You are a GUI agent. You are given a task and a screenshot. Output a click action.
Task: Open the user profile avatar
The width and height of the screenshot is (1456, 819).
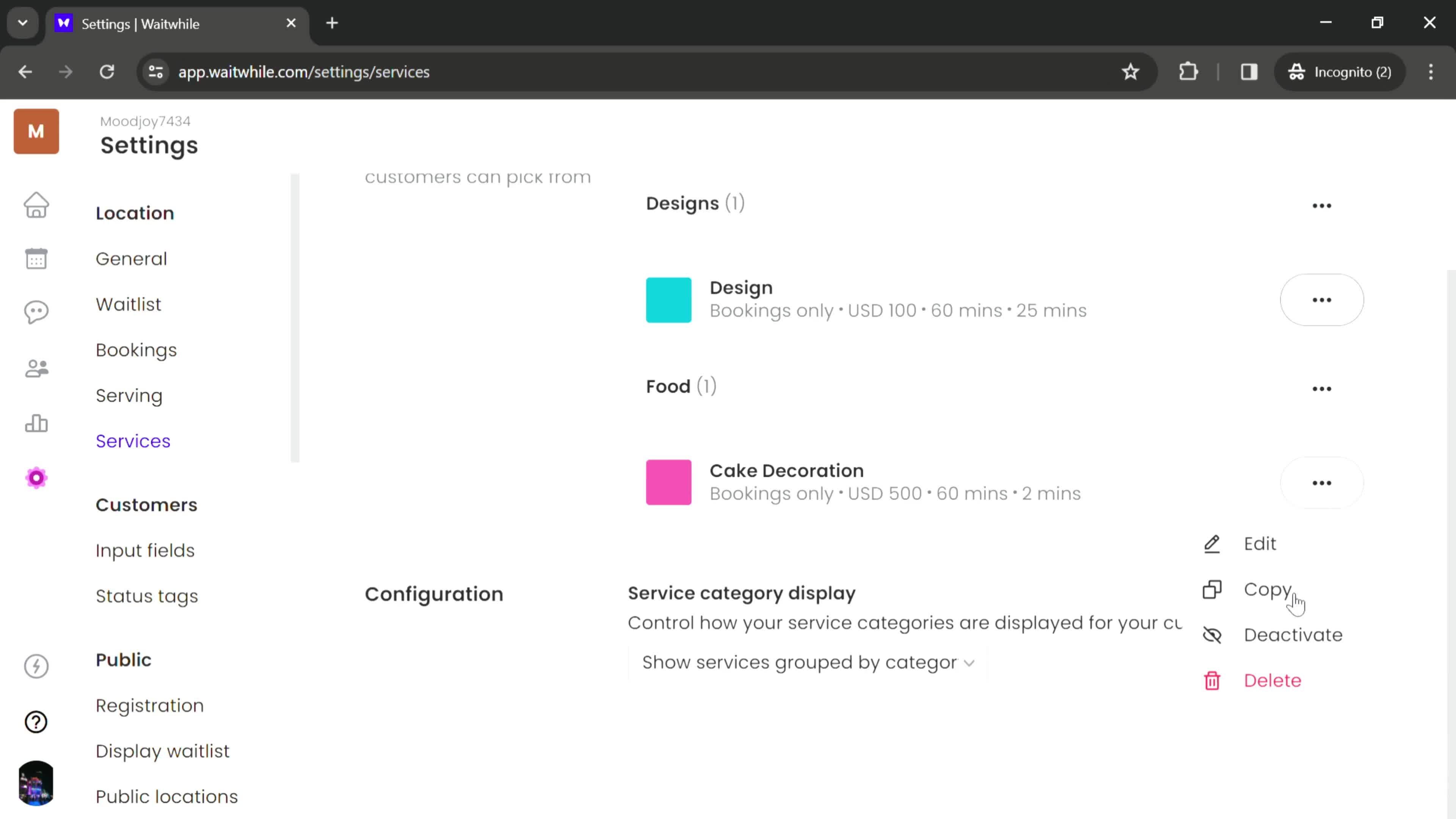(36, 783)
